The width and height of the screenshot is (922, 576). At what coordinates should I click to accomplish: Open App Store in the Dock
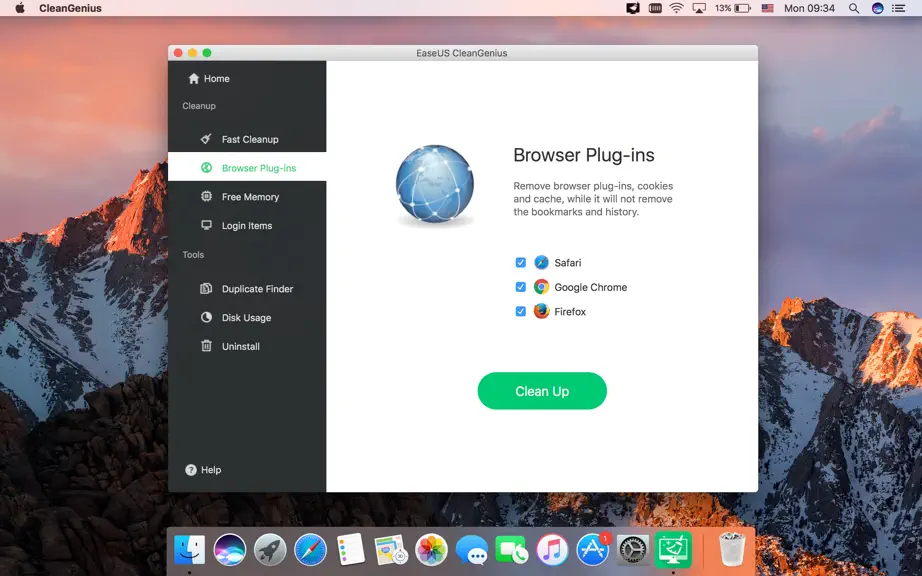click(593, 550)
